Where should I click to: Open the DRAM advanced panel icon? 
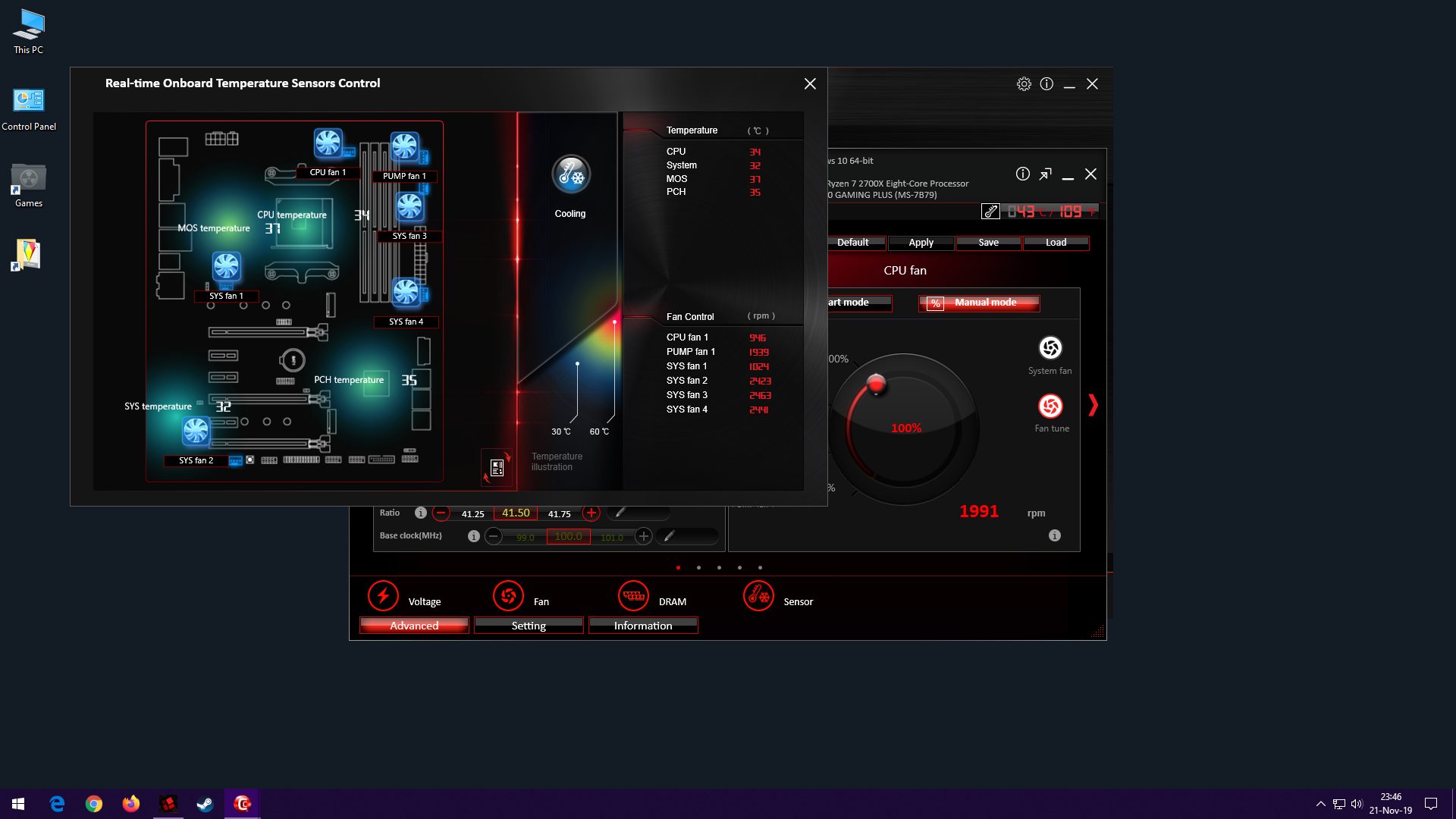click(x=633, y=596)
